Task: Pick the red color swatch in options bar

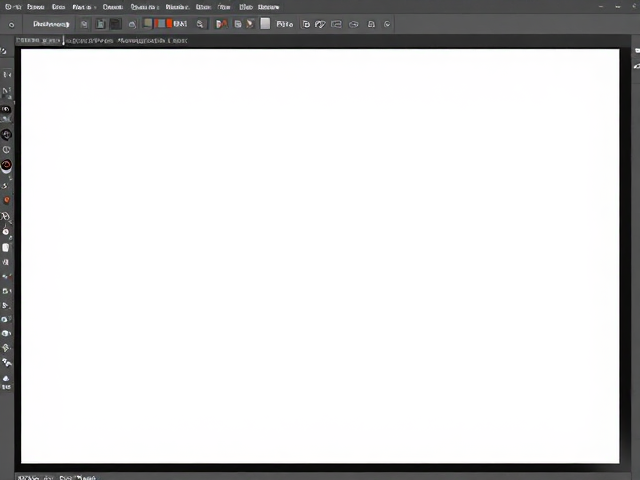Action: point(169,24)
